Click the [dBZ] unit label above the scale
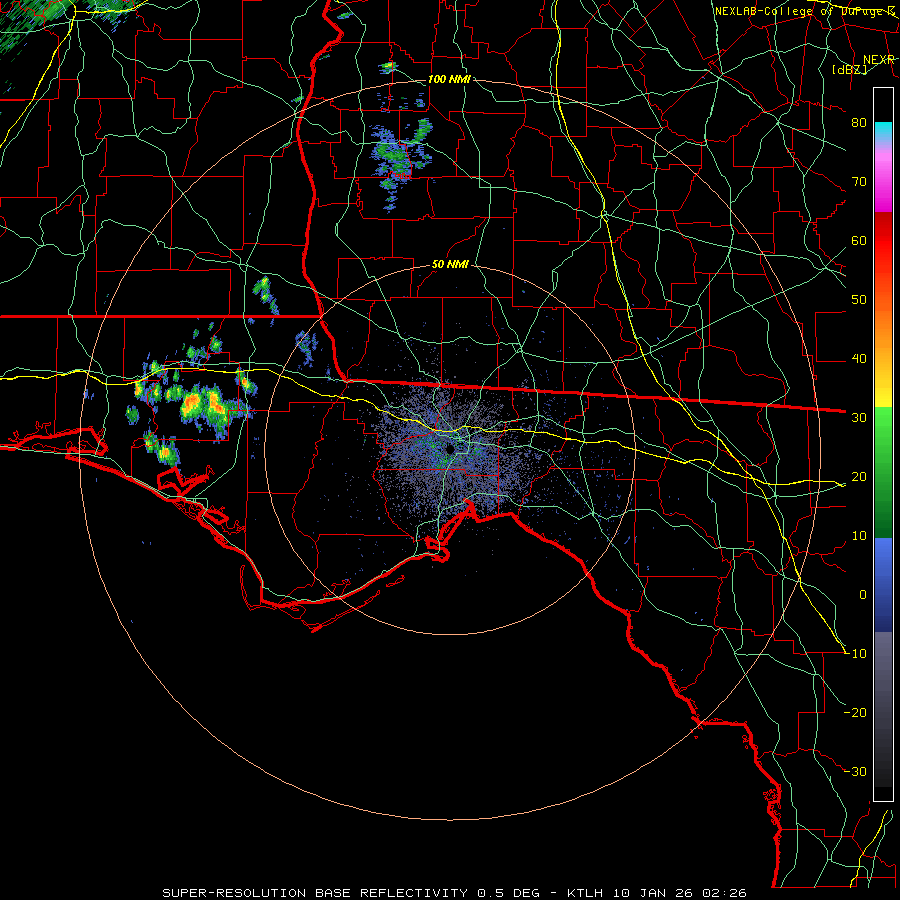The image size is (900, 900). 849,69
